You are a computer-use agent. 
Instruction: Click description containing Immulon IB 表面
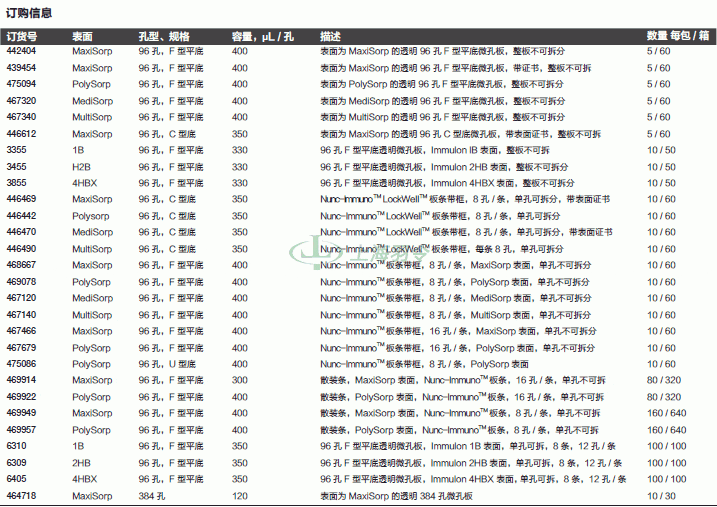(435, 150)
